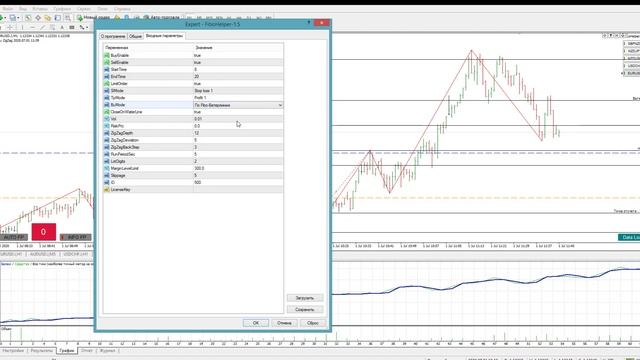This screenshot has width=640, height=360.
Task: Click the RunPeriodSec parameter icon
Action: (x=107, y=154)
